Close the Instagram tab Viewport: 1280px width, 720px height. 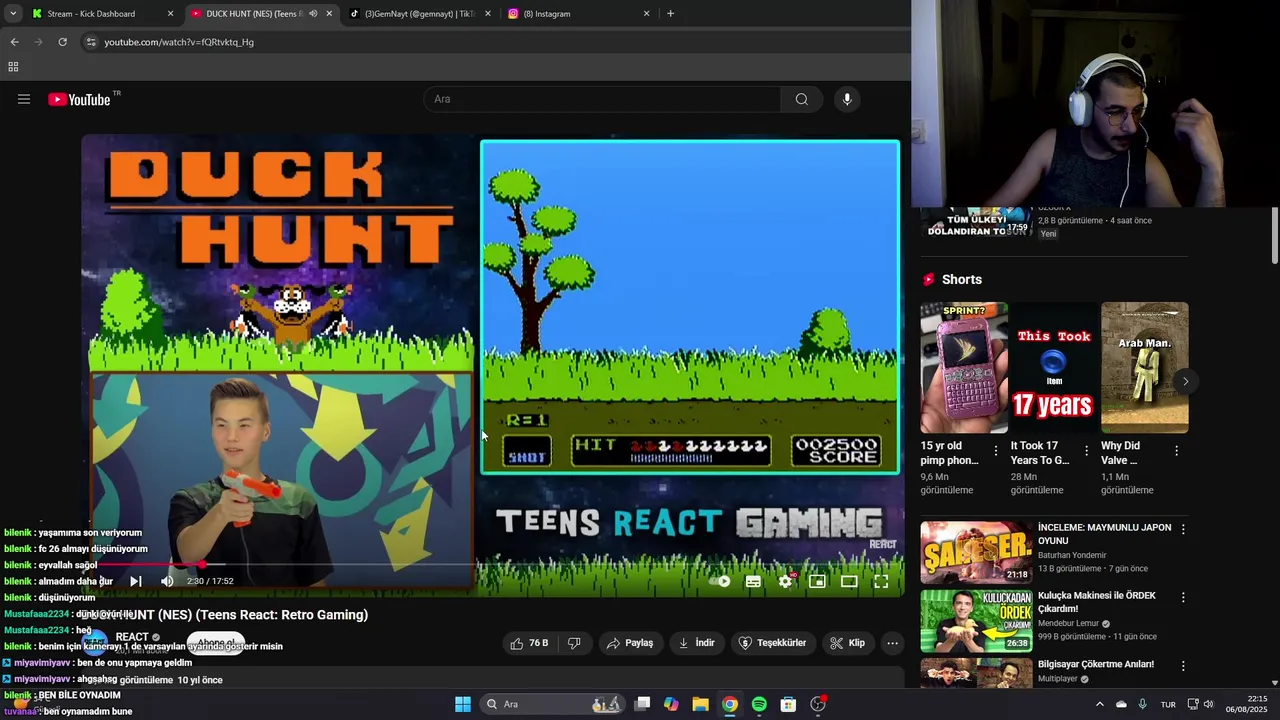[646, 14]
